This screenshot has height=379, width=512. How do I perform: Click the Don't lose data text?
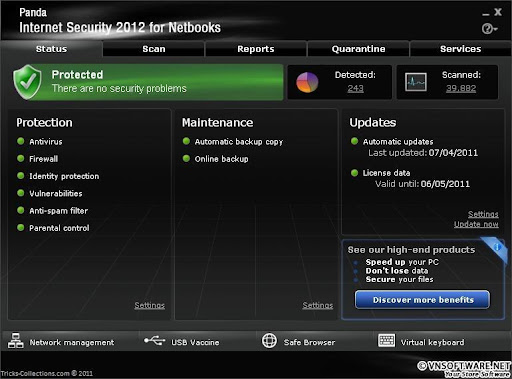pyautogui.click(x=397, y=271)
